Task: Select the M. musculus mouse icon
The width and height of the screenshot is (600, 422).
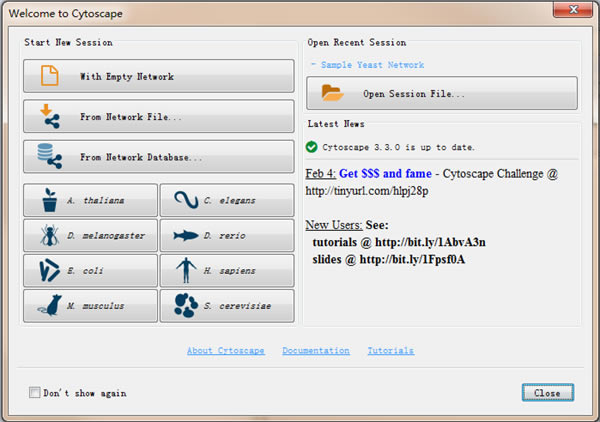Action: tap(48, 305)
